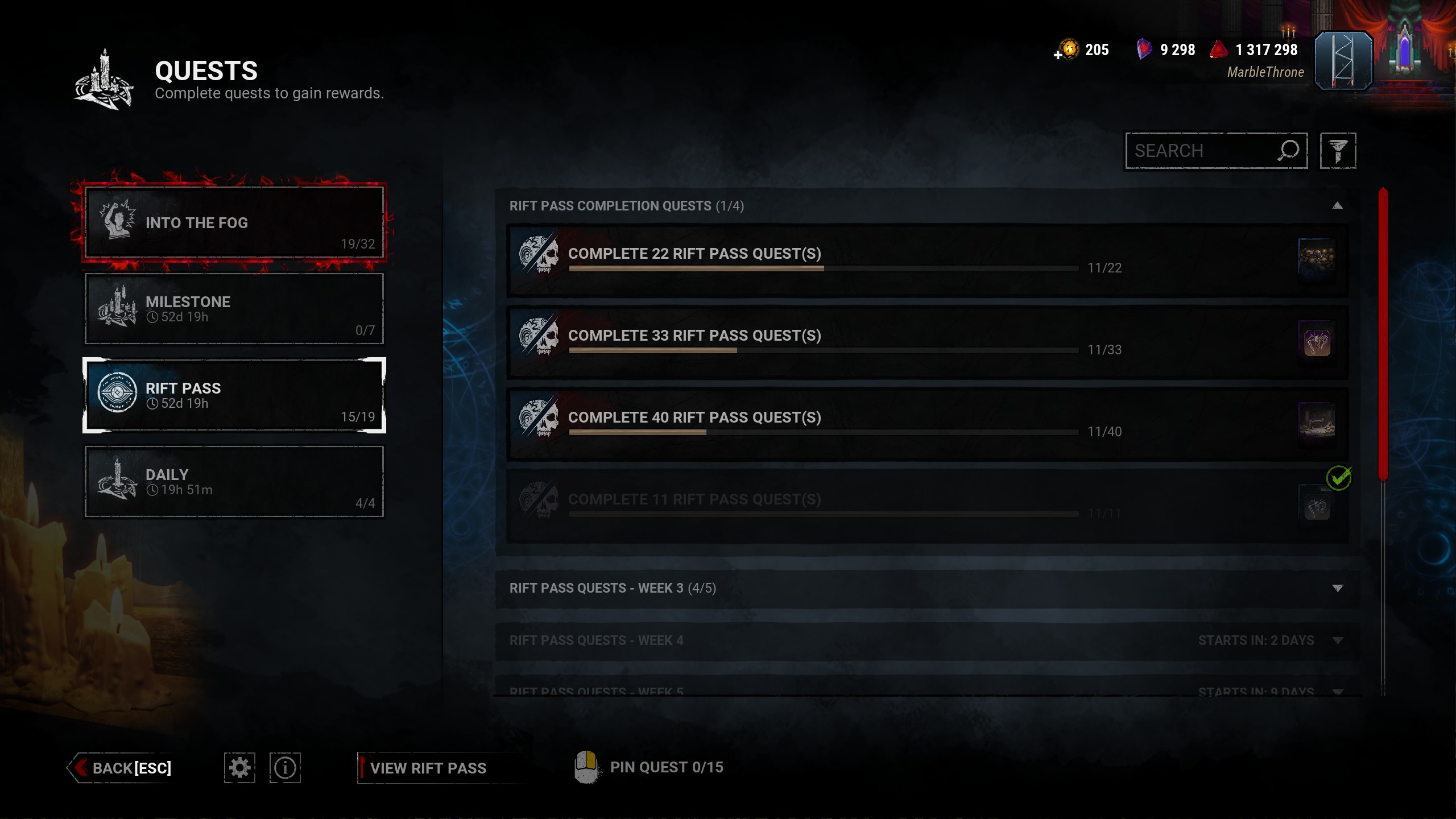Click the magnifying glass search icon
This screenshot has width=1456, height=819.
click(1288, 151)
